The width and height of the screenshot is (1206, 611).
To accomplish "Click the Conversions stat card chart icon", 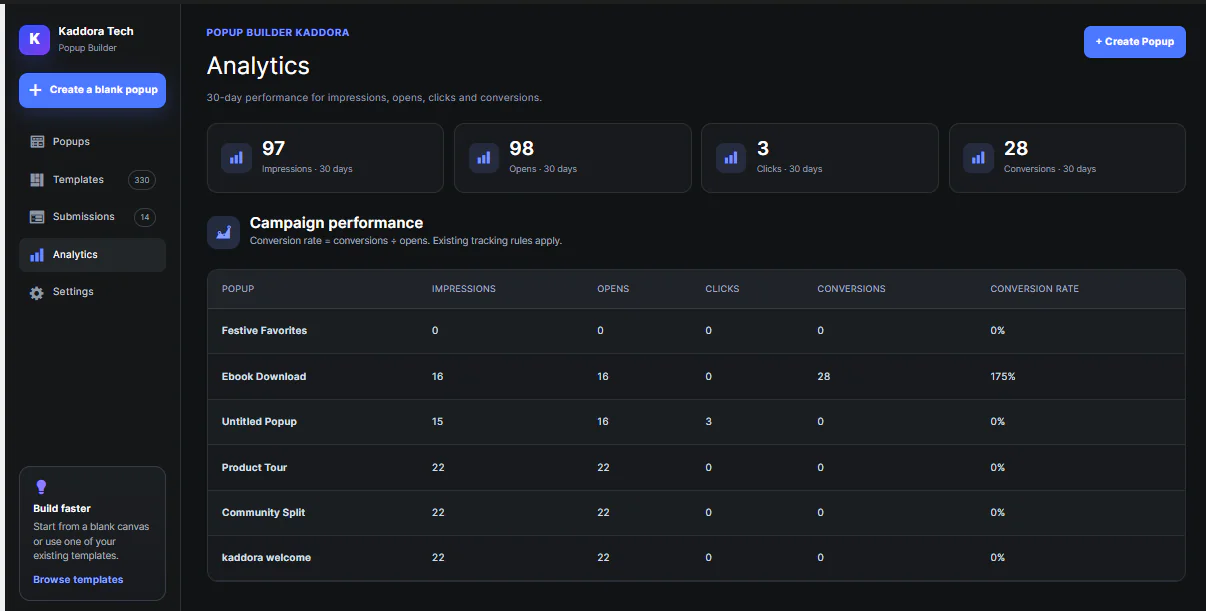I will pos(978,158).
